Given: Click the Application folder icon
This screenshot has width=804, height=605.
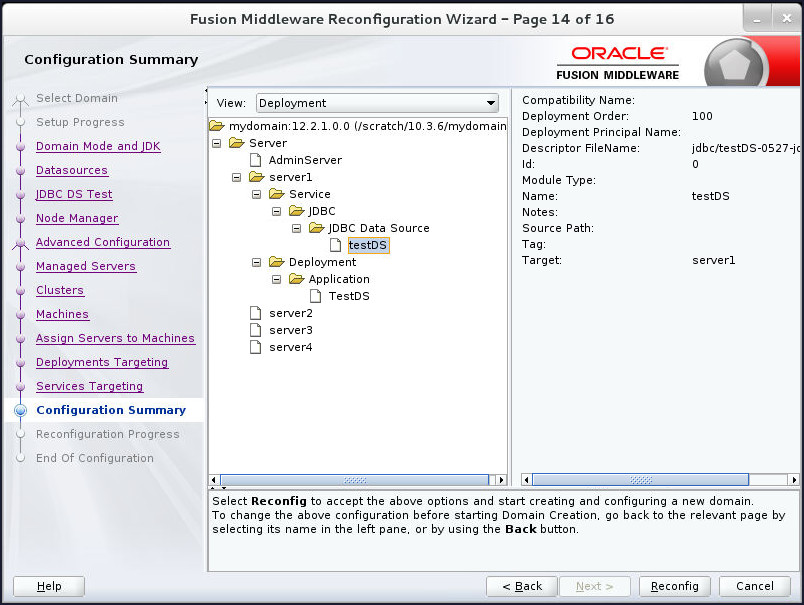Looking at the screenshot, I should coord(296,279).
